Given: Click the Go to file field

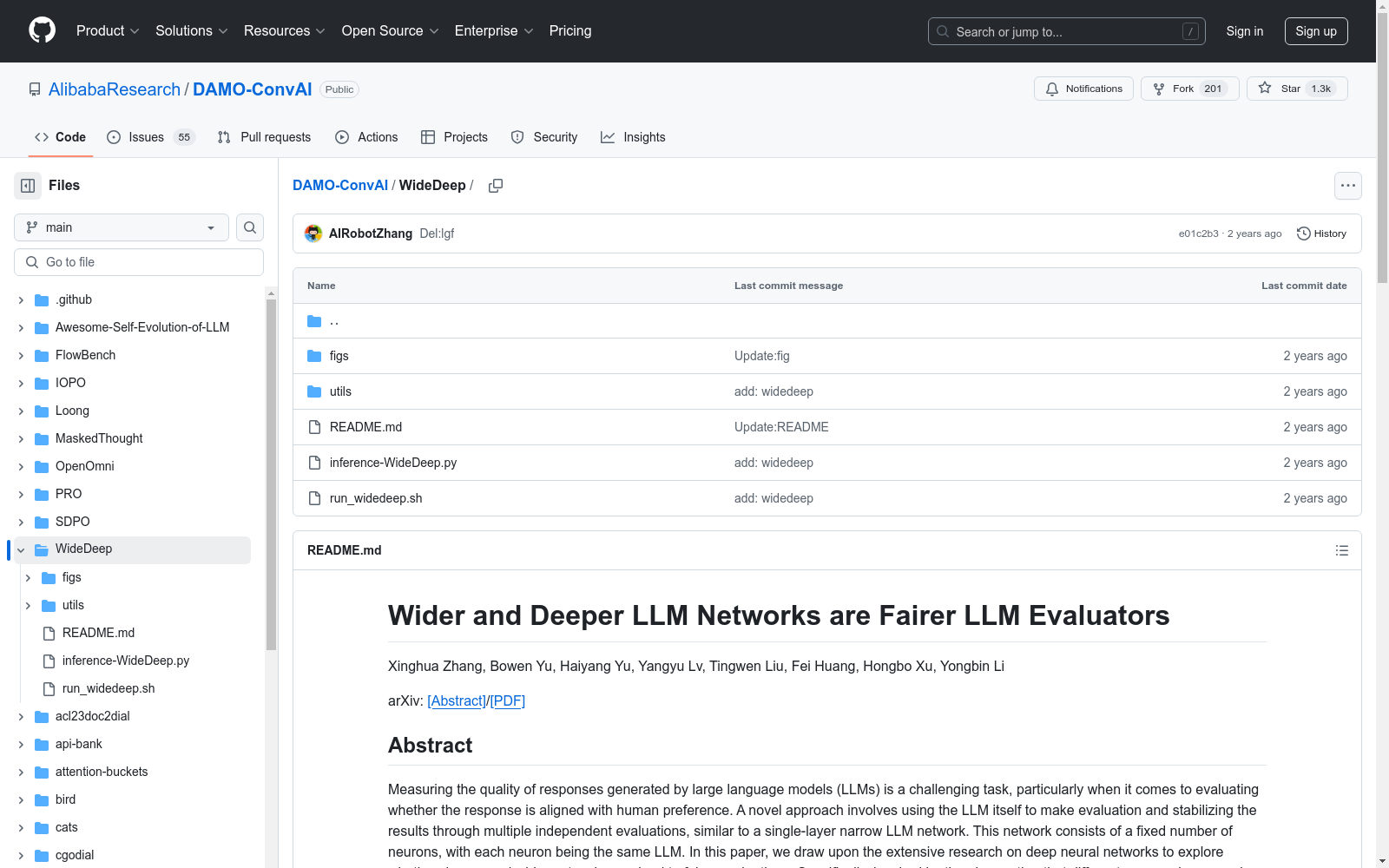Looking at the screenshot, I should tap(139, 262).
